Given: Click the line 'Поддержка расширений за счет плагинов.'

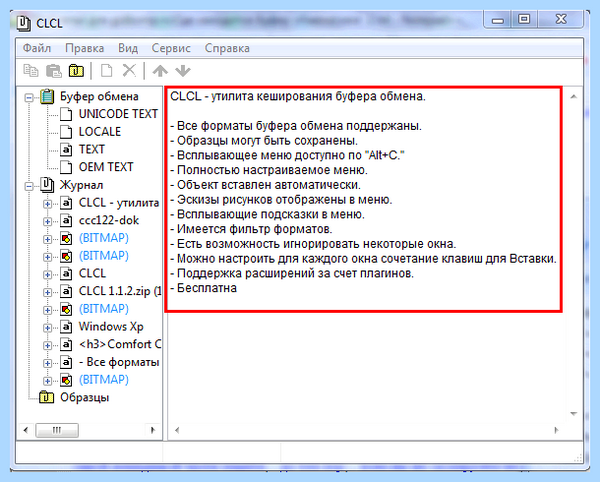Looking at the screenshot, I should click(292, 274).
